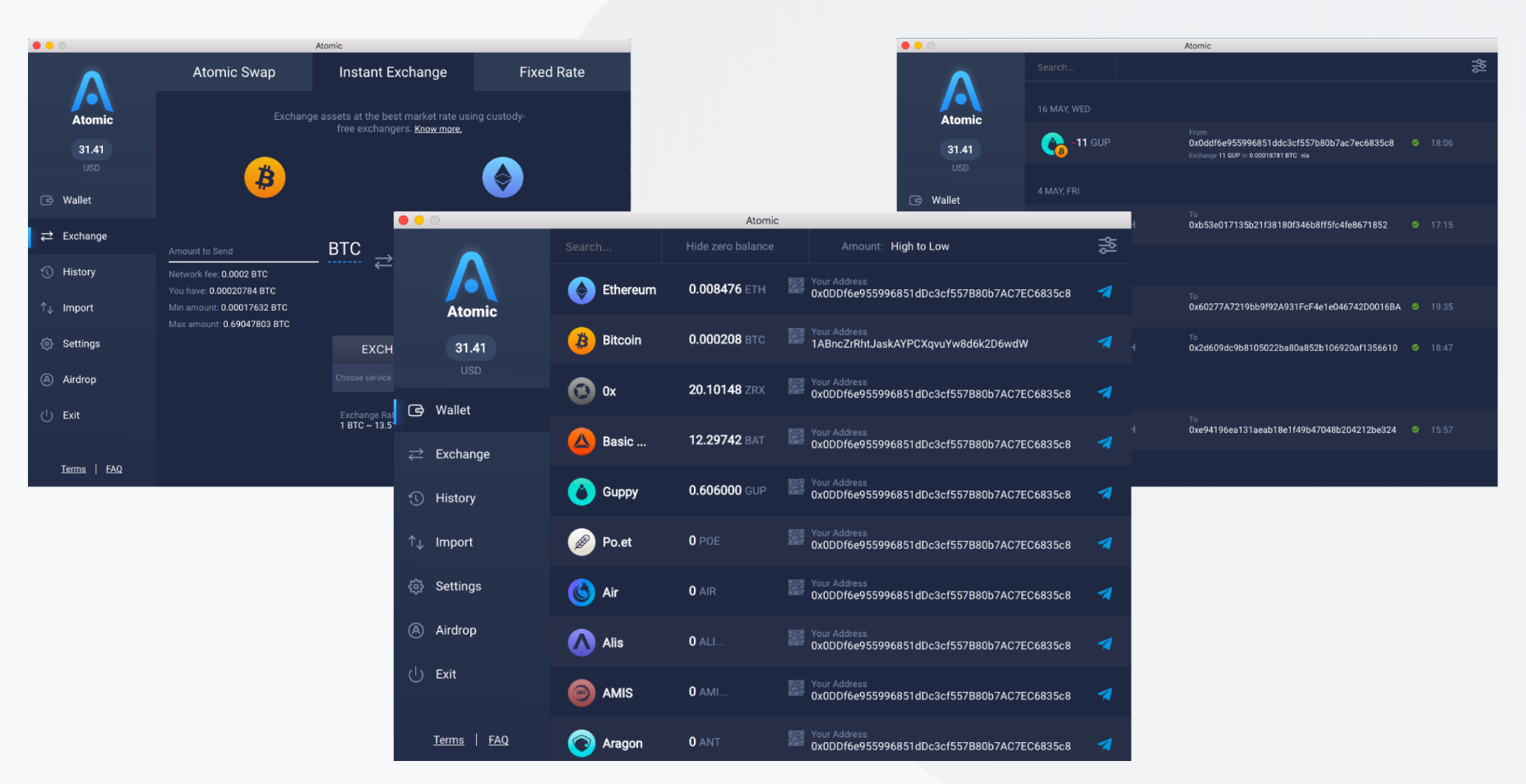Click the send icon in the AMIS row
The width and height of the screenshot is (1526, 784).
click(x=1105, y=694)
